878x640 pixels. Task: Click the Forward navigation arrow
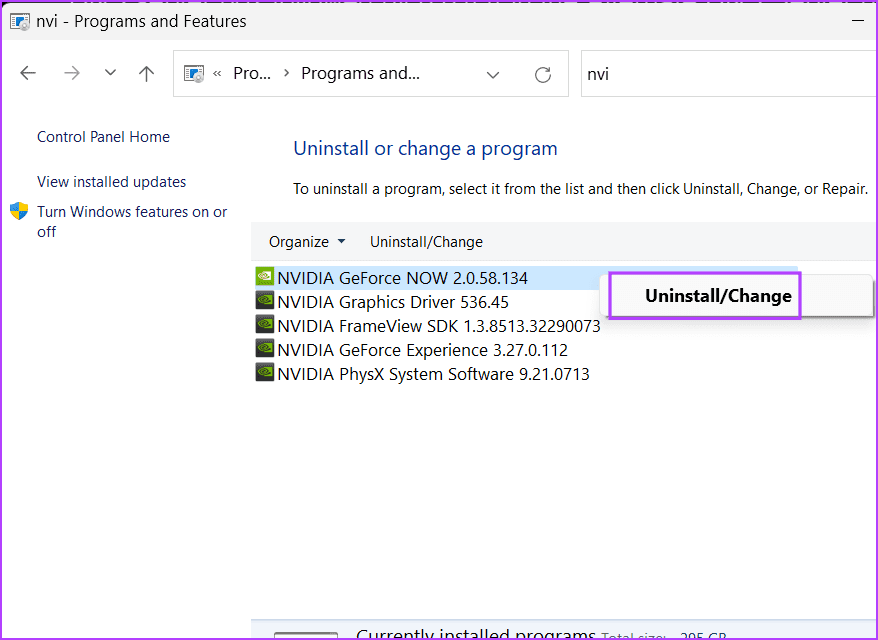tap(72, 73)
